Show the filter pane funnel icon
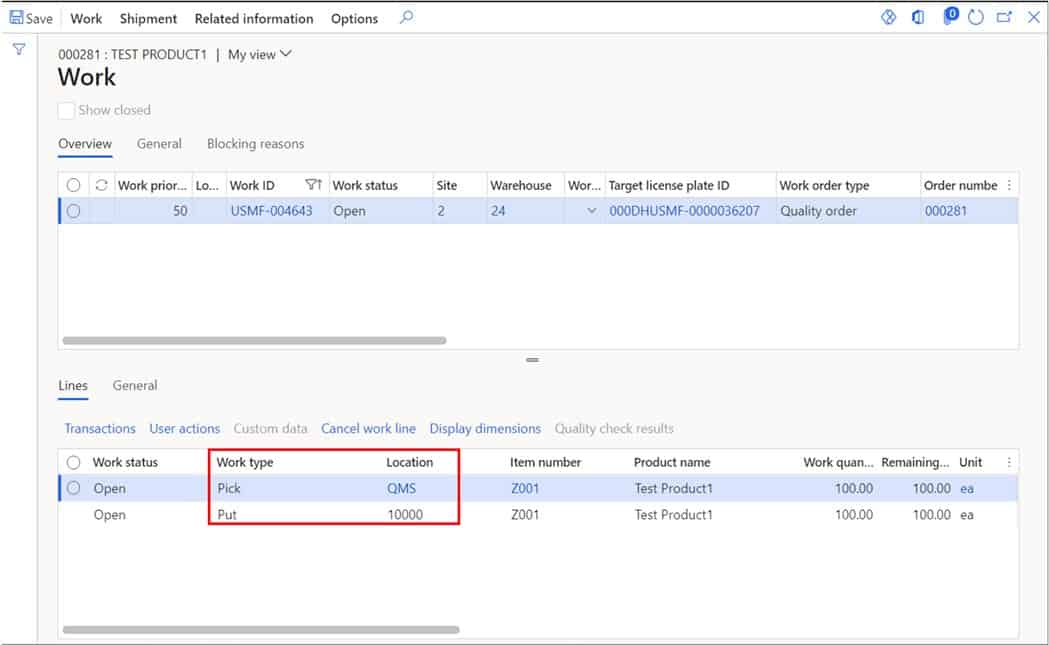 click(19, 49)
